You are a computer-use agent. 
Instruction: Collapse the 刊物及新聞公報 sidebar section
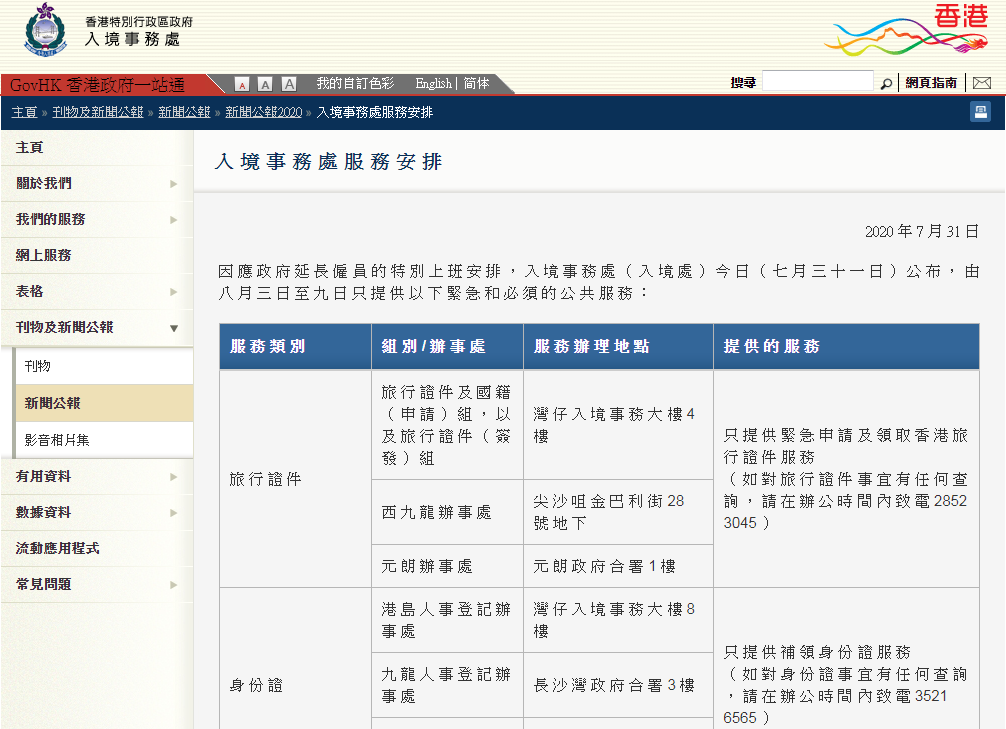click(x=174, y=328)
